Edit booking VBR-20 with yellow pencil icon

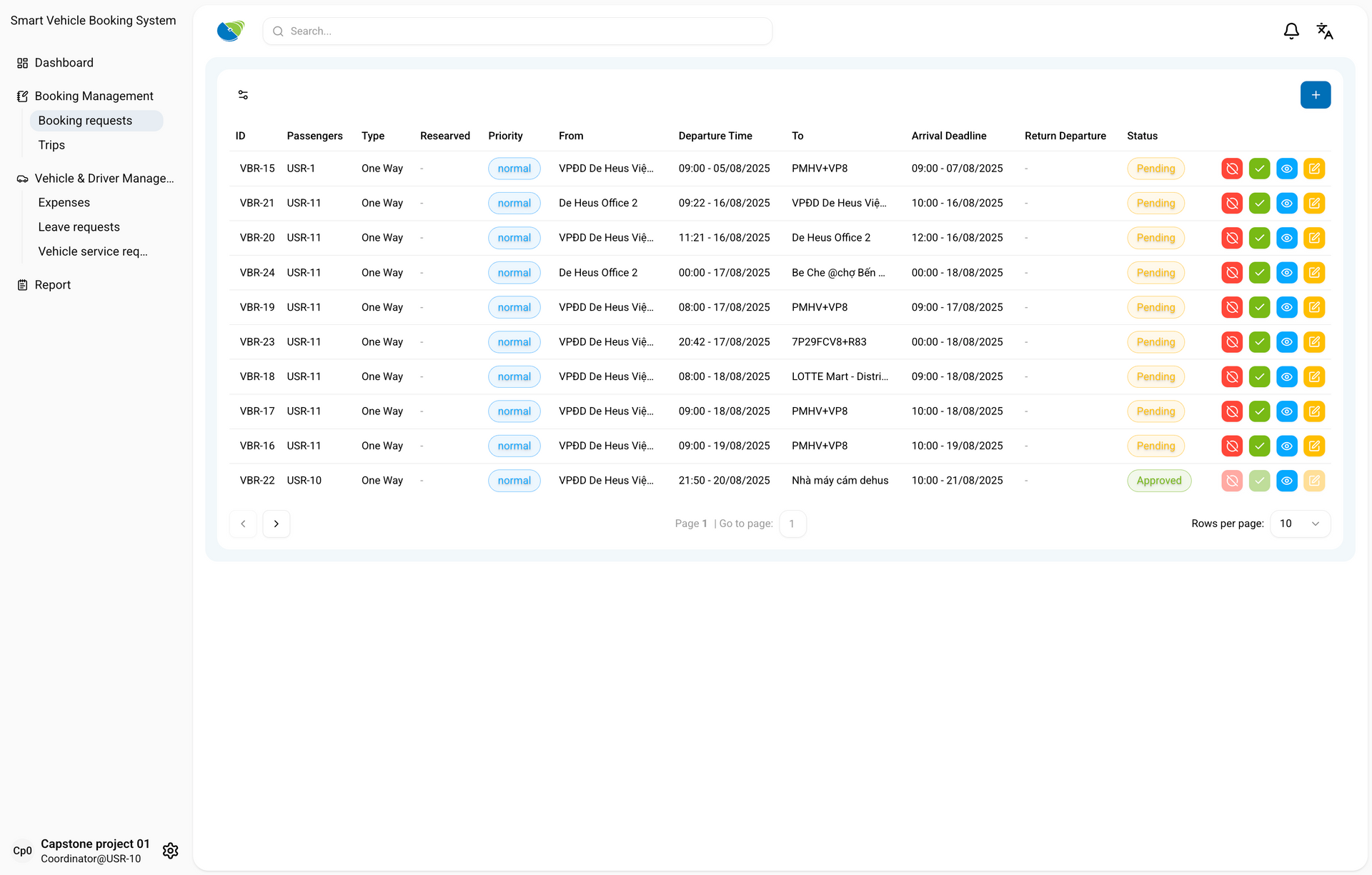[1314, 238]
